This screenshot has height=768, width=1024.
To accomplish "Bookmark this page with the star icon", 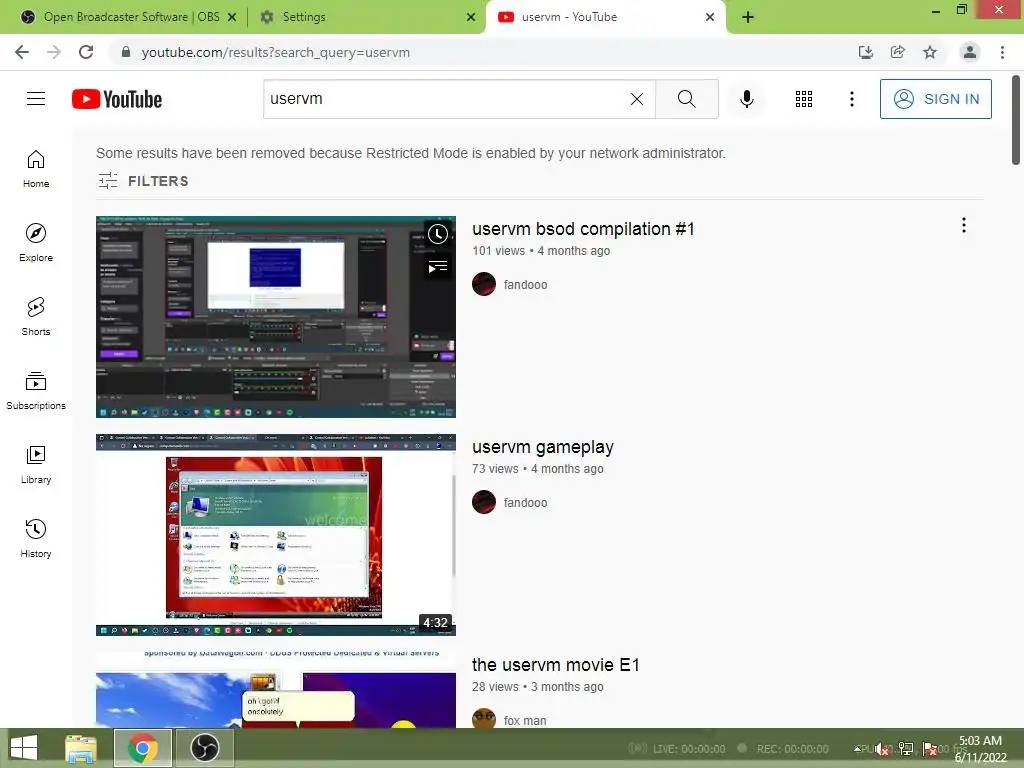I will (x=930, y=52).
